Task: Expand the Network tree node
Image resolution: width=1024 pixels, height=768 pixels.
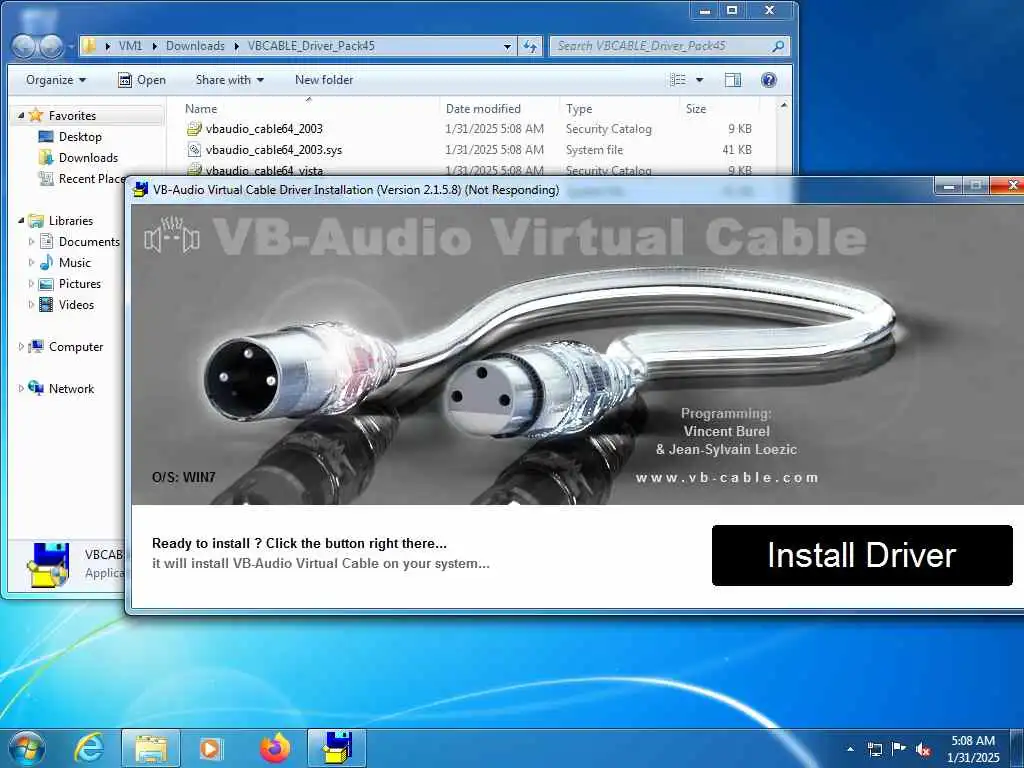Action: [x=21, y=389]
